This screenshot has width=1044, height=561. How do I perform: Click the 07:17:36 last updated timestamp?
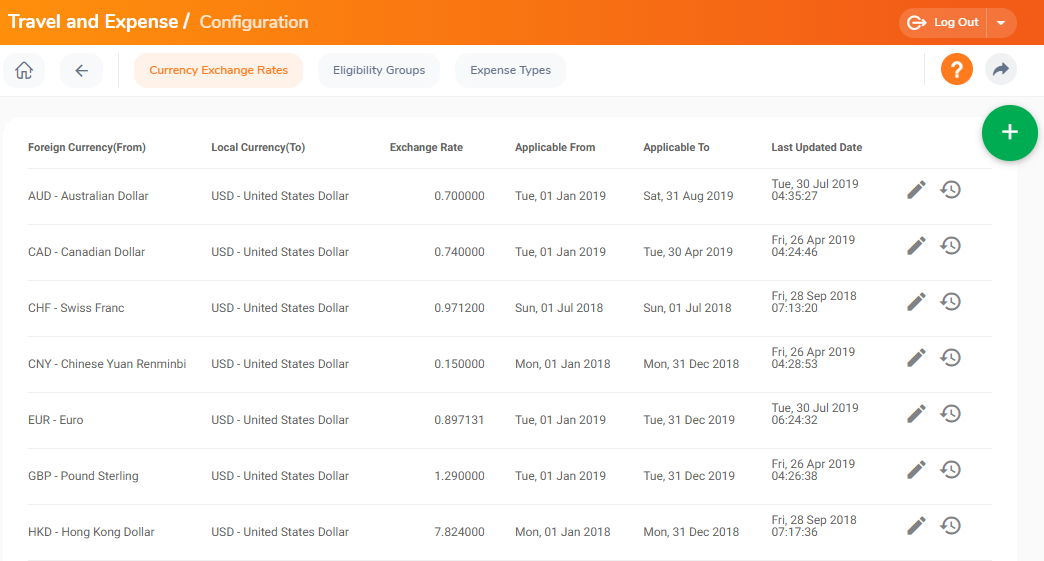[794, 531]
